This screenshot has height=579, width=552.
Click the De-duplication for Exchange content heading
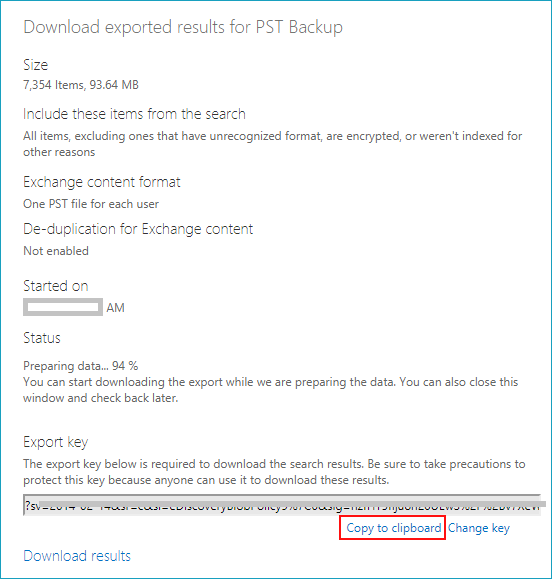pyautogui.click(x=138, y=229)
